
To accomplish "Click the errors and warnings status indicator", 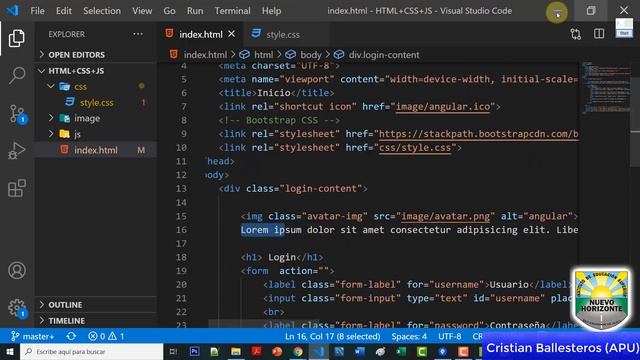I will [x=106, y=336].
